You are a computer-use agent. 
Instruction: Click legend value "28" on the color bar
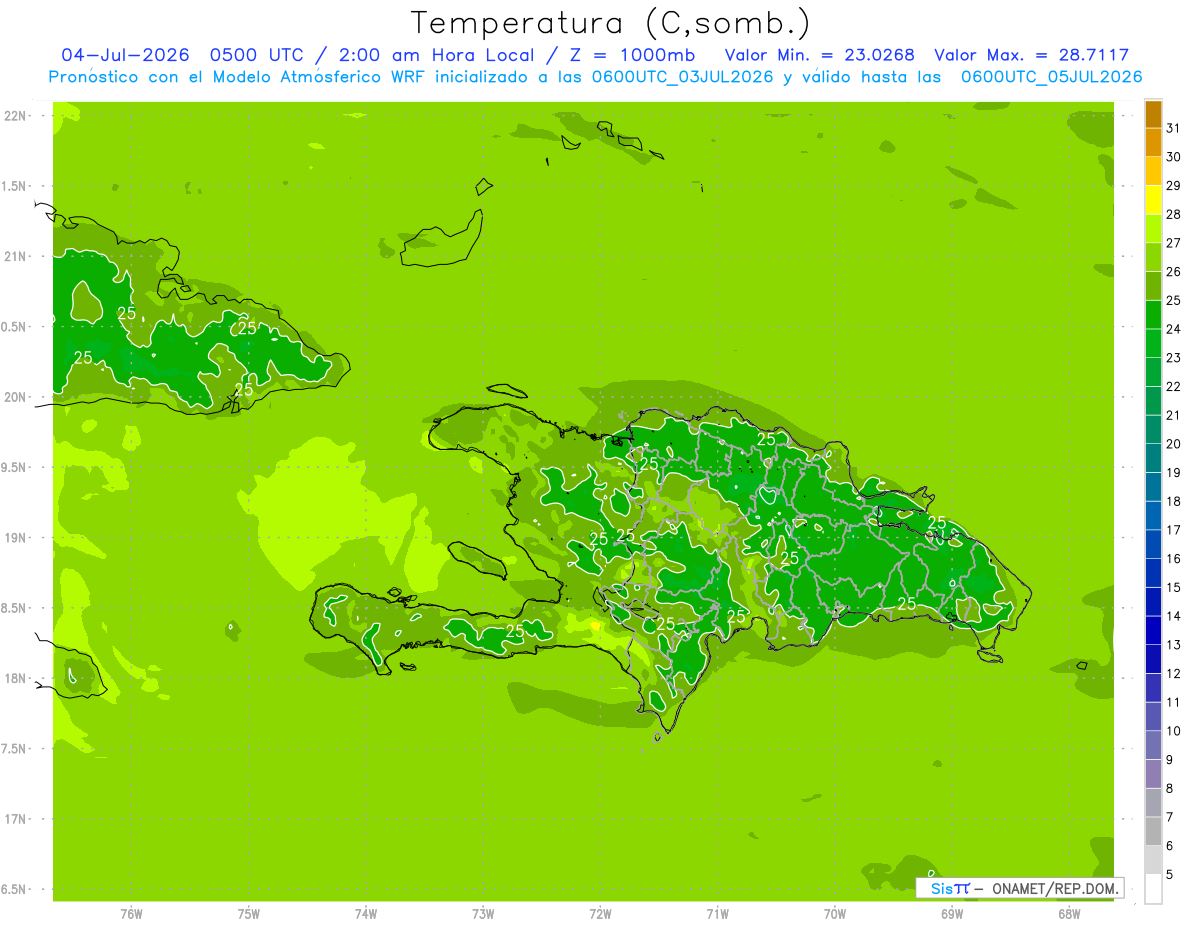coord(1174,214)
